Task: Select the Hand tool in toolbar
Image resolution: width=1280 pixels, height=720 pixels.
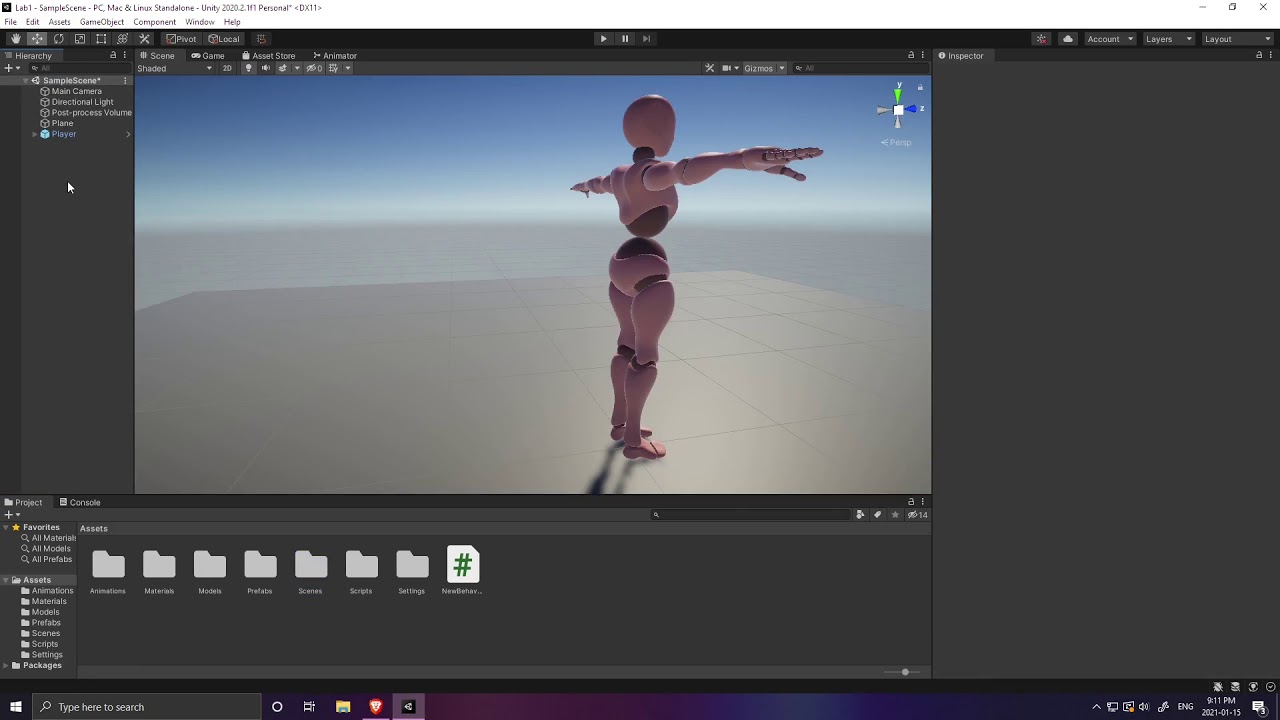Action: point(15,39)
